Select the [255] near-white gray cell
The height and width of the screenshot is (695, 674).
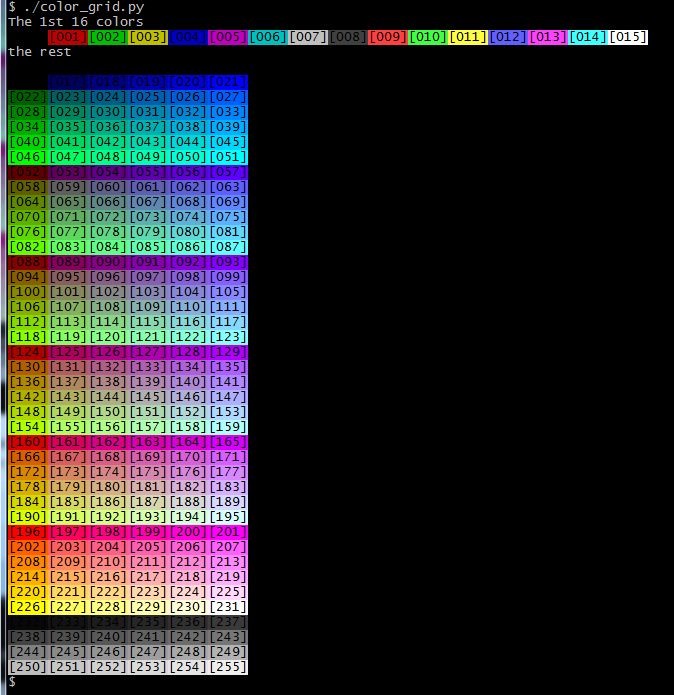[x=228, y=667]
